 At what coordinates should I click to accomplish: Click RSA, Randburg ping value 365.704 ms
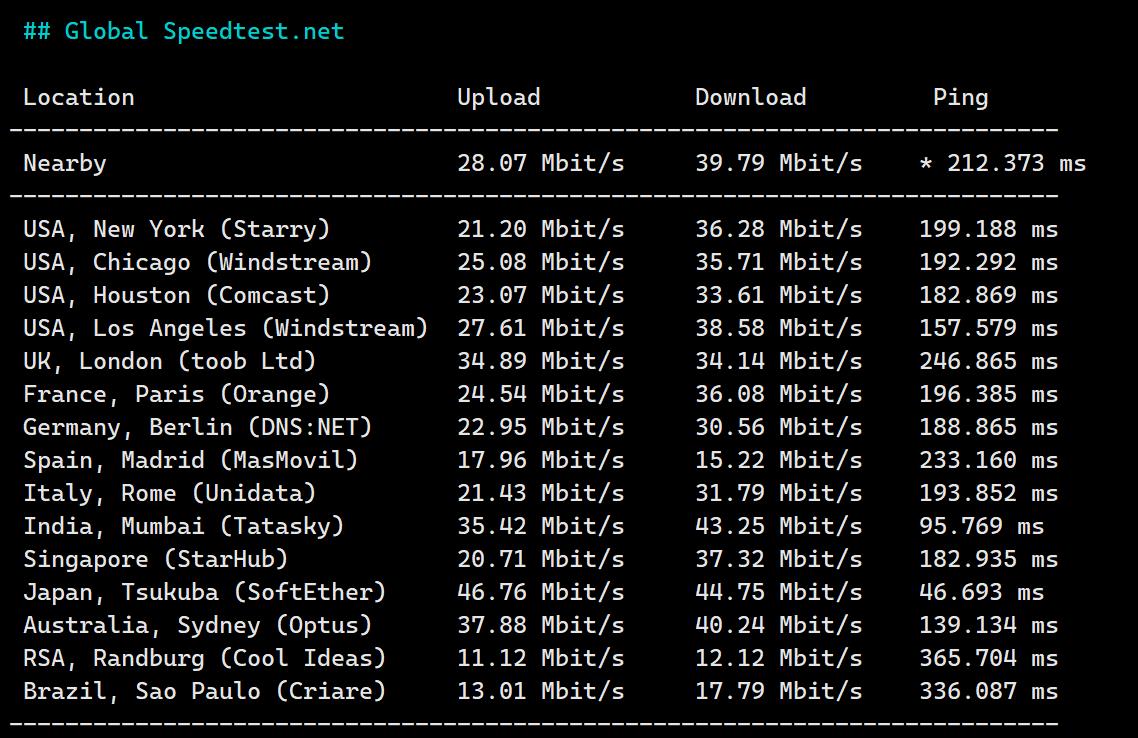click(988, 658)
